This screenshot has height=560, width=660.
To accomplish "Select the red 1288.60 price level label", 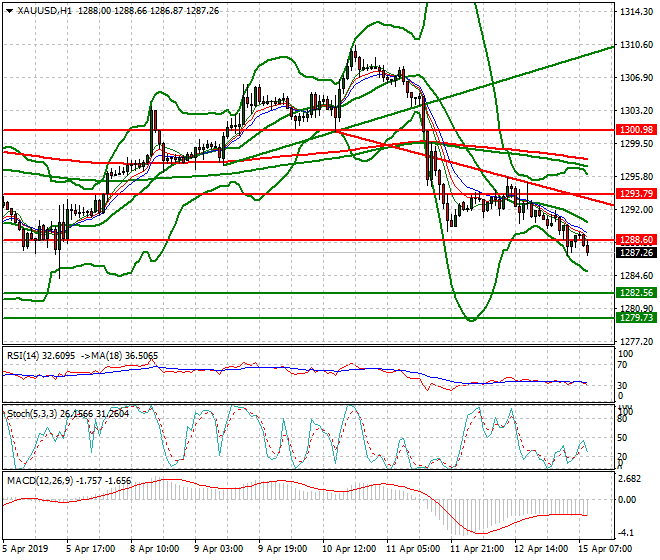I will pos(636,240).
